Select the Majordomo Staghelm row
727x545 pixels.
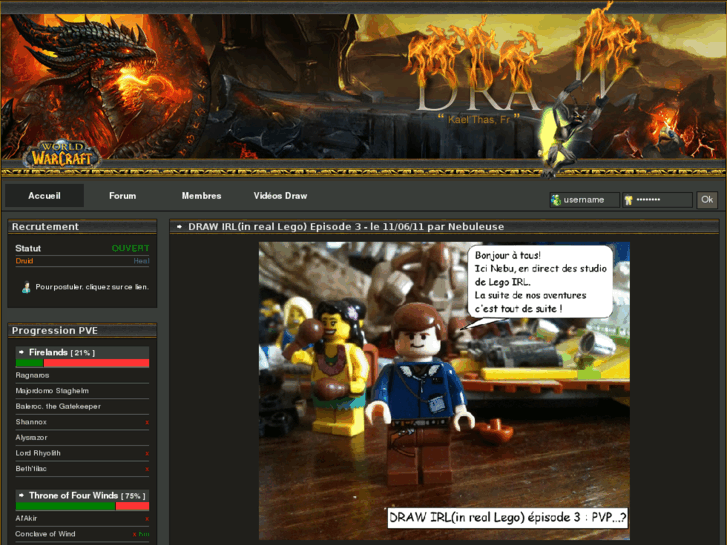83,391
